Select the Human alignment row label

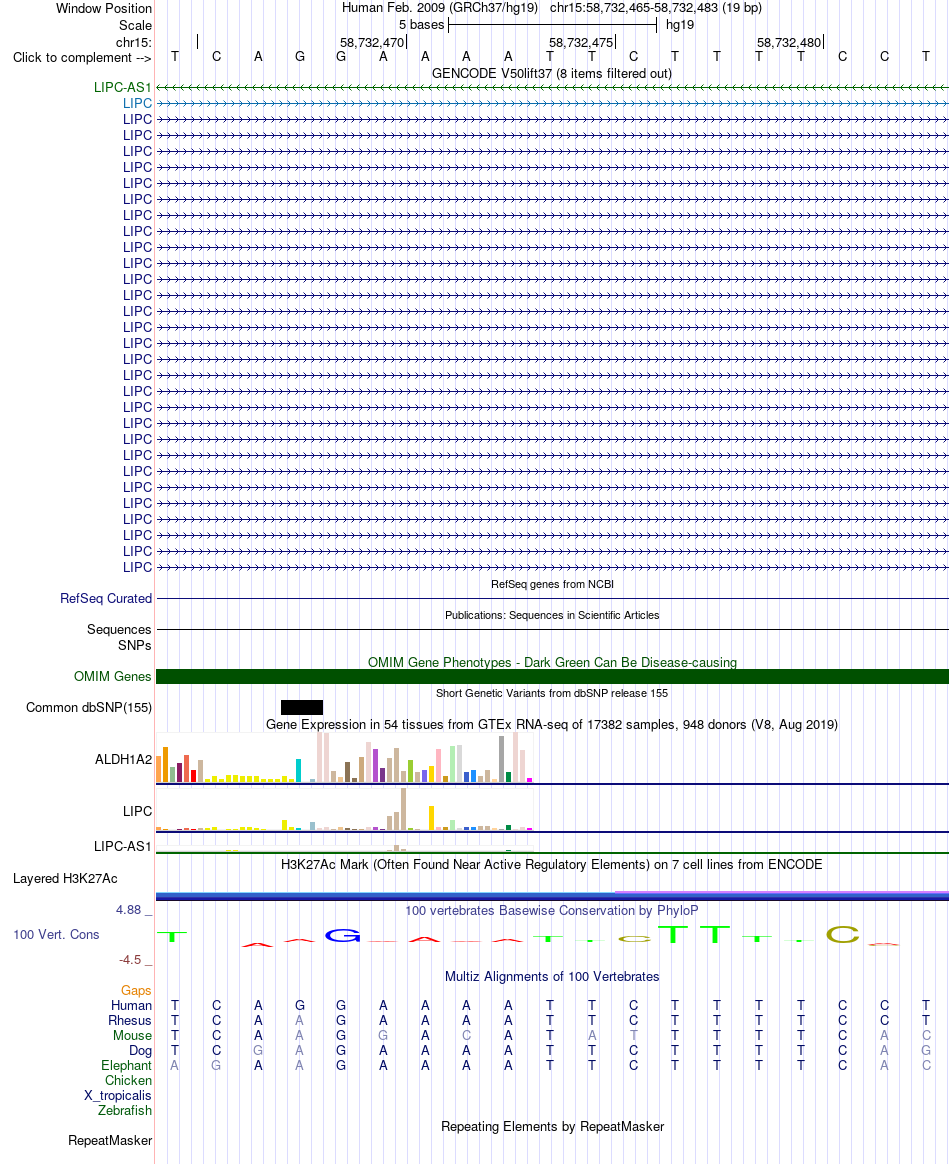click(131, 1006)
